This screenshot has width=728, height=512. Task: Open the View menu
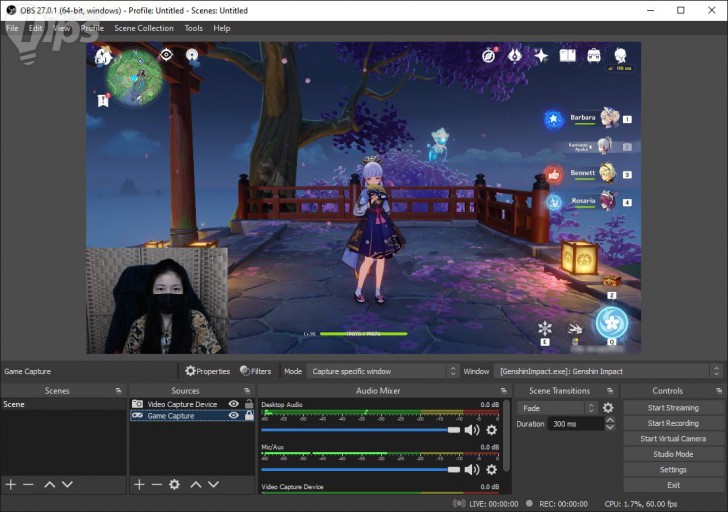tap(61, 28)
